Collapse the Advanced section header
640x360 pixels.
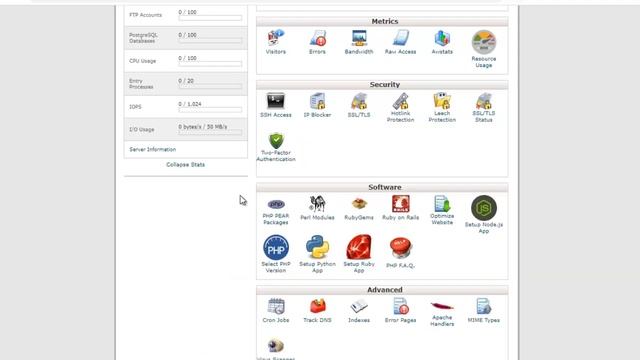(x=382, y=289)
